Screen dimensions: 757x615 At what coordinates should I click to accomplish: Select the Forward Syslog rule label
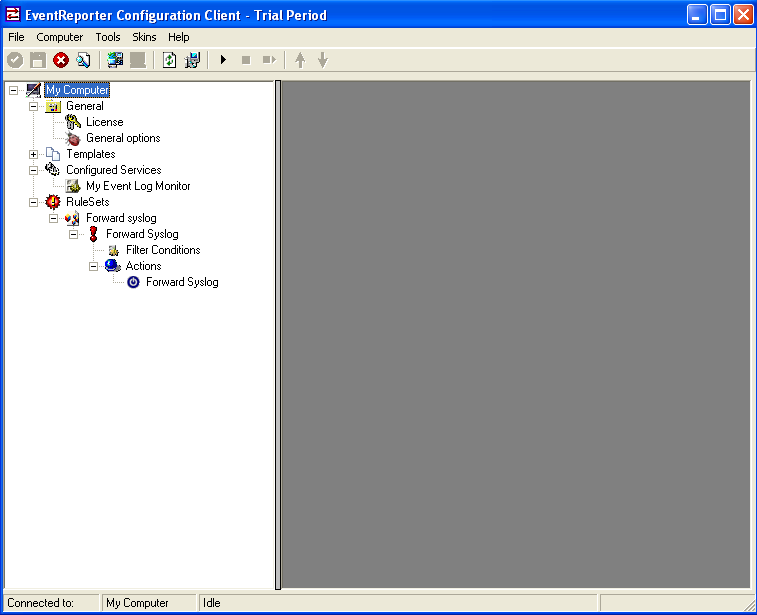coord(142,234)
